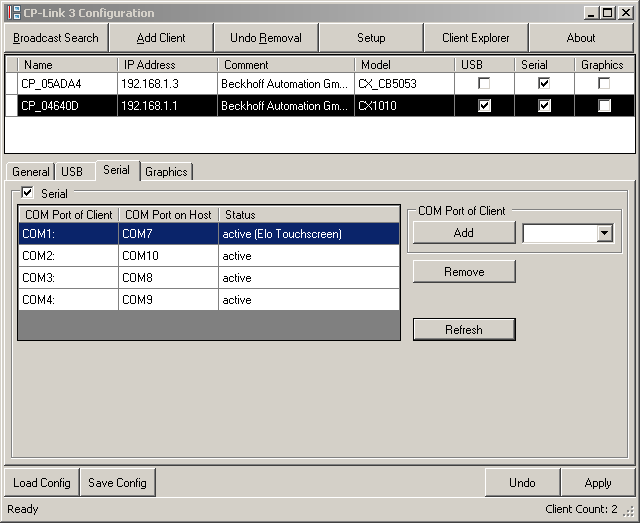
Task: Select the Serial tab
Action: (116, 170)
